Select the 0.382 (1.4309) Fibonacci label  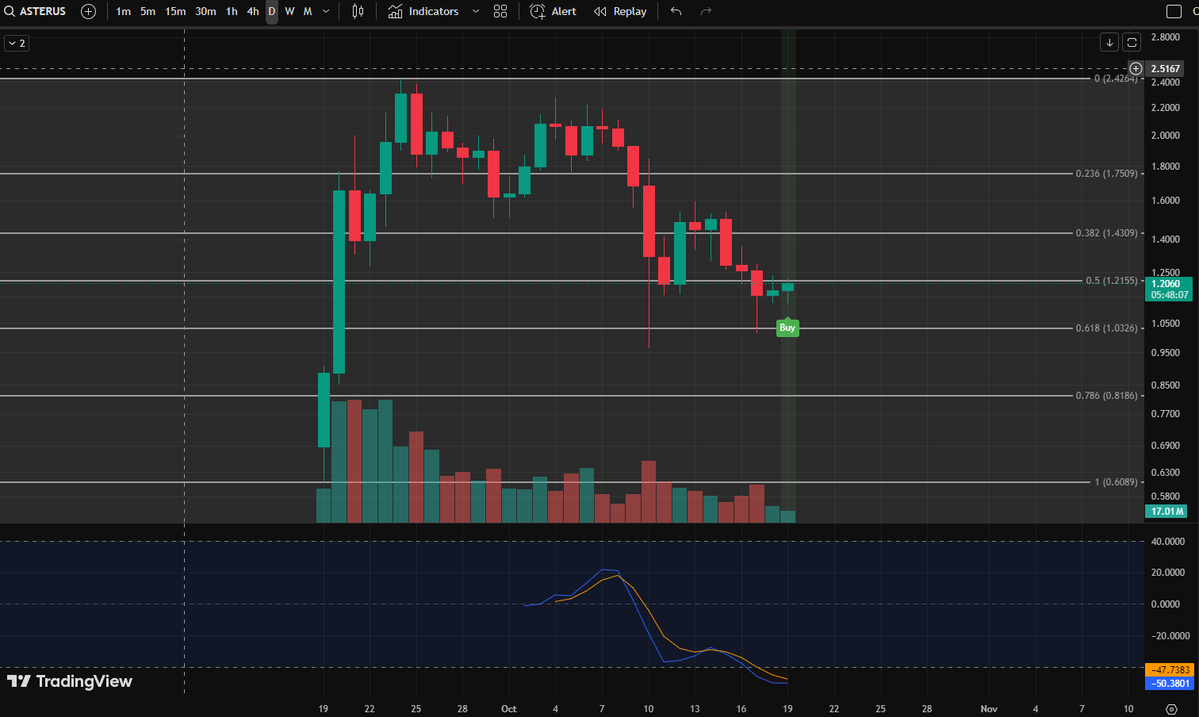point(1106,233)
